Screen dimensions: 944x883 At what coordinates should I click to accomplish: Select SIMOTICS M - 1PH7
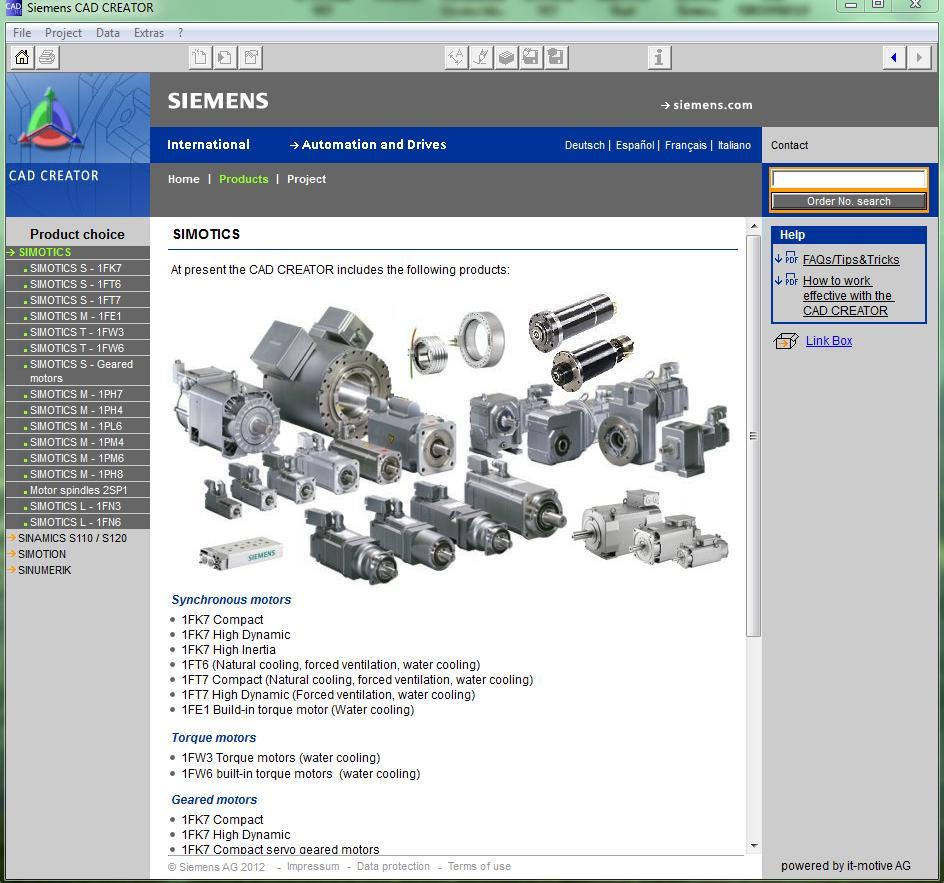(x=78, y=394)
